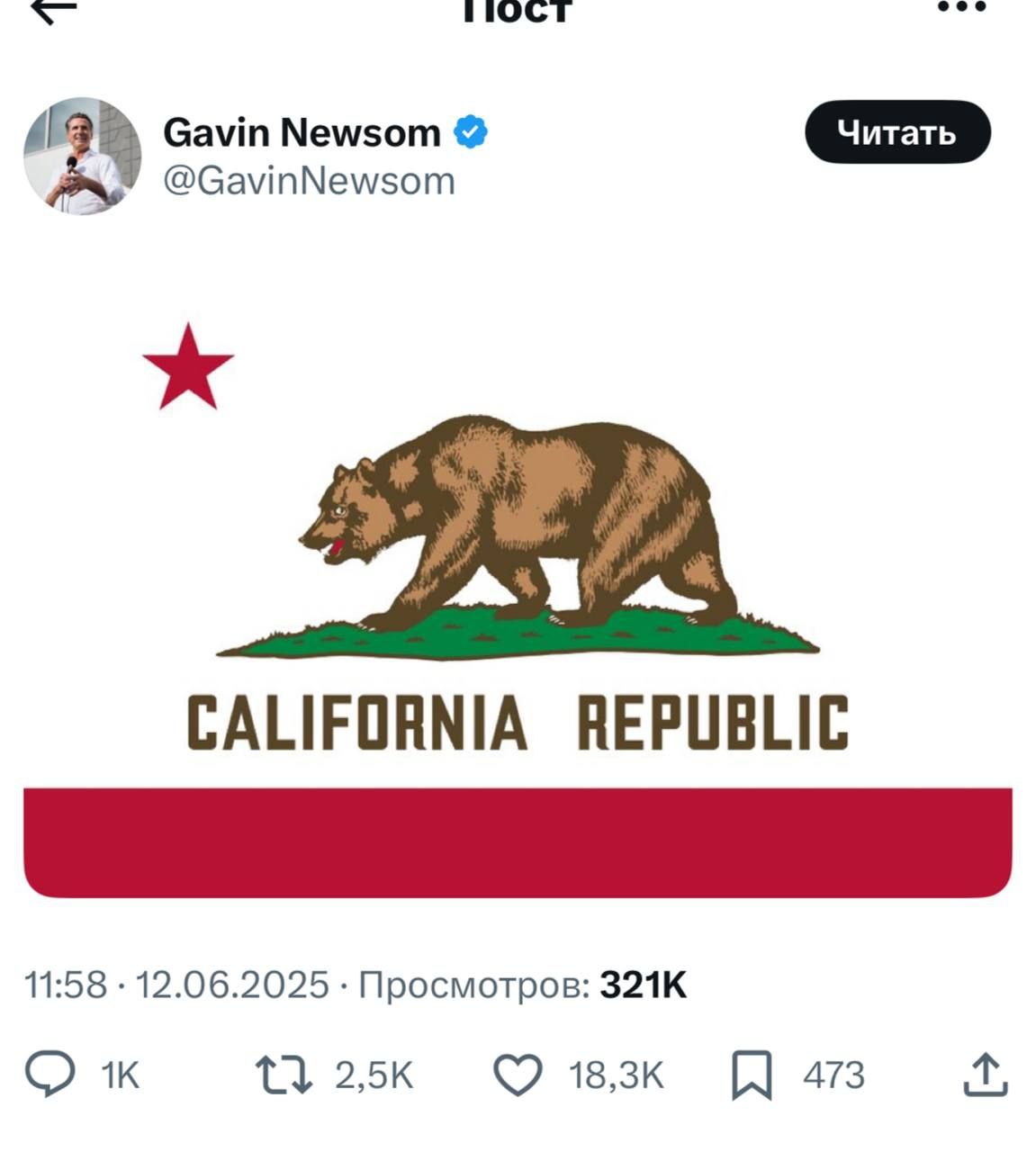Toggle the bookmark icon

pyautogui.click(x=752, y=1075)
